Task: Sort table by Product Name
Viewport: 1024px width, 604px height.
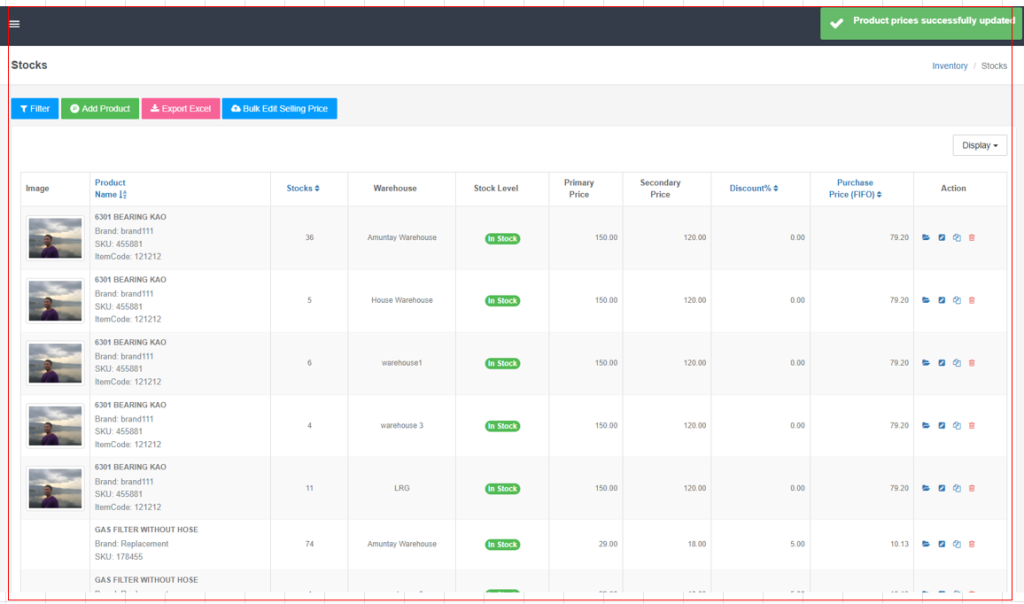Action: click(110, 189)
